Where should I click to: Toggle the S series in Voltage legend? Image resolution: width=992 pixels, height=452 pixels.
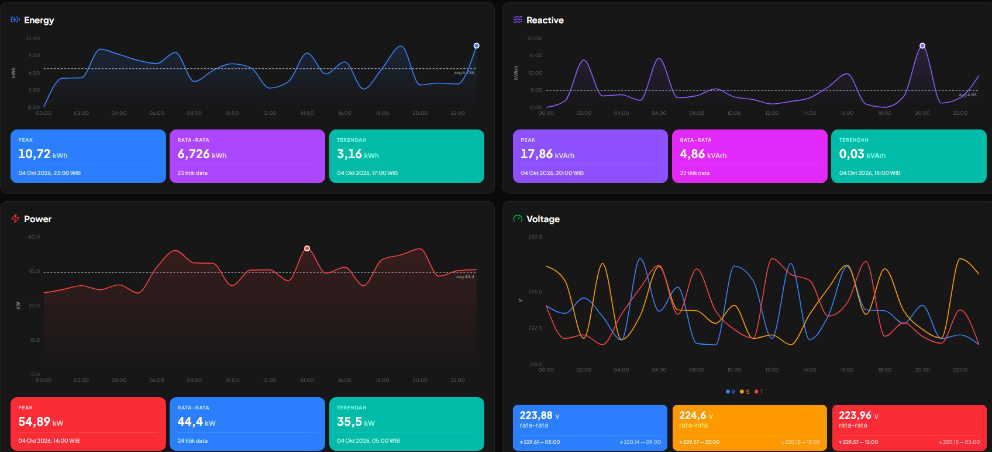745,392
